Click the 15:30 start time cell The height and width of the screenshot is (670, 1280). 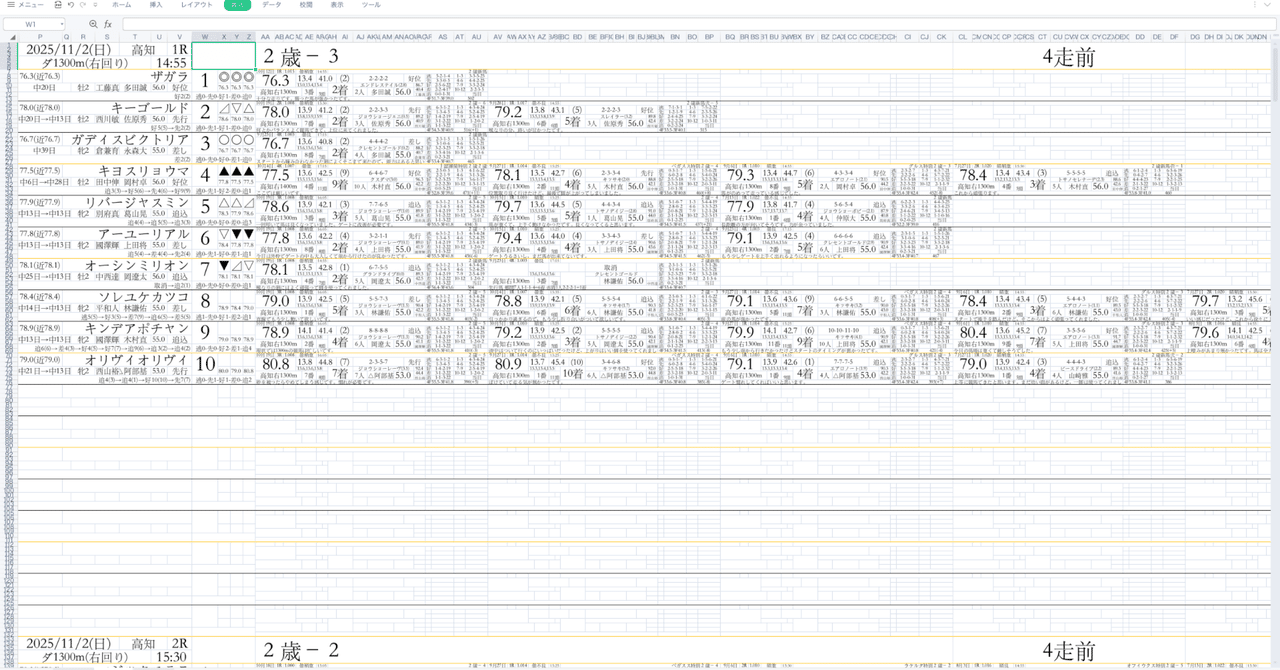[x=172, y=657]
